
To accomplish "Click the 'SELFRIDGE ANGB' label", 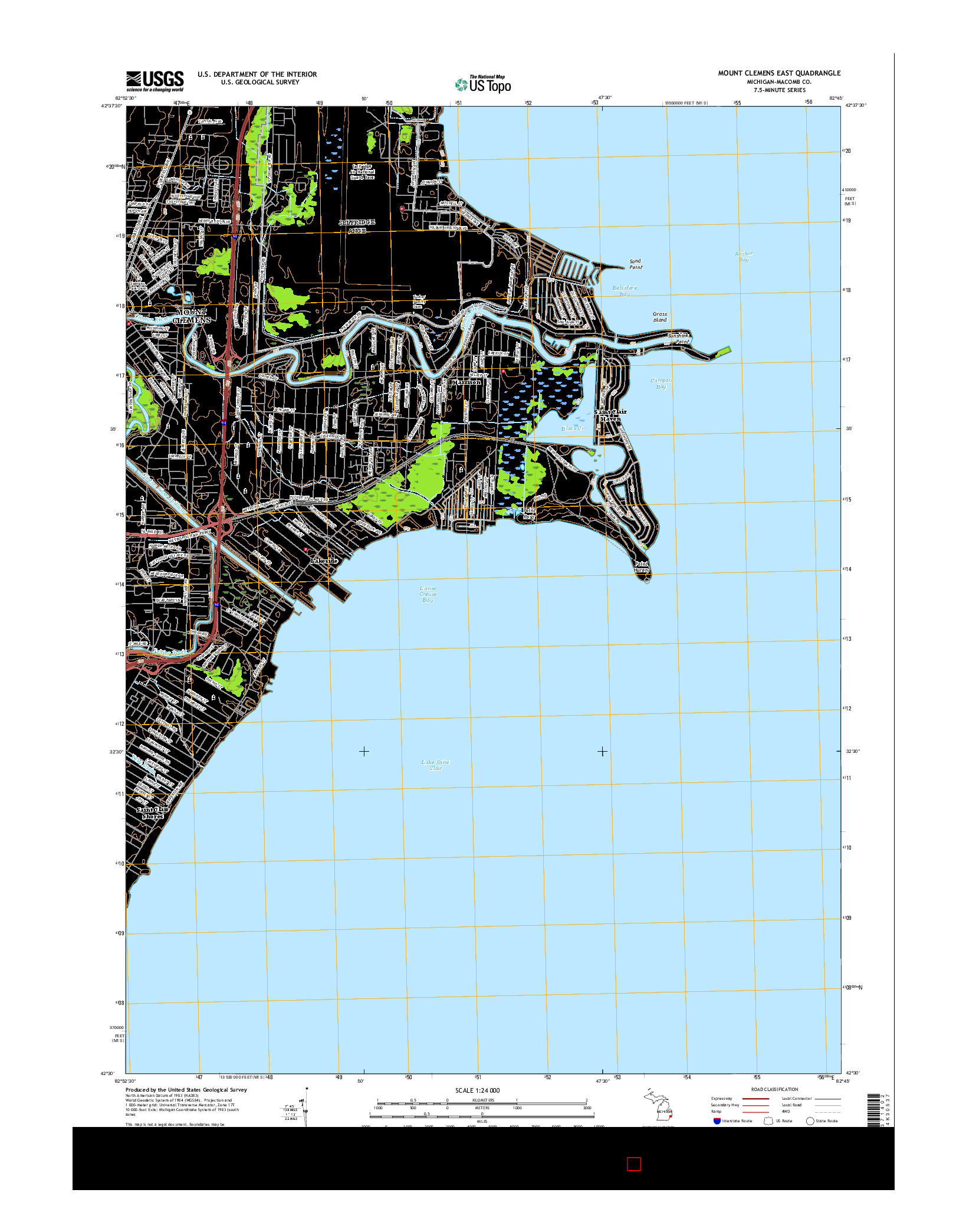I will coord(357,227).
